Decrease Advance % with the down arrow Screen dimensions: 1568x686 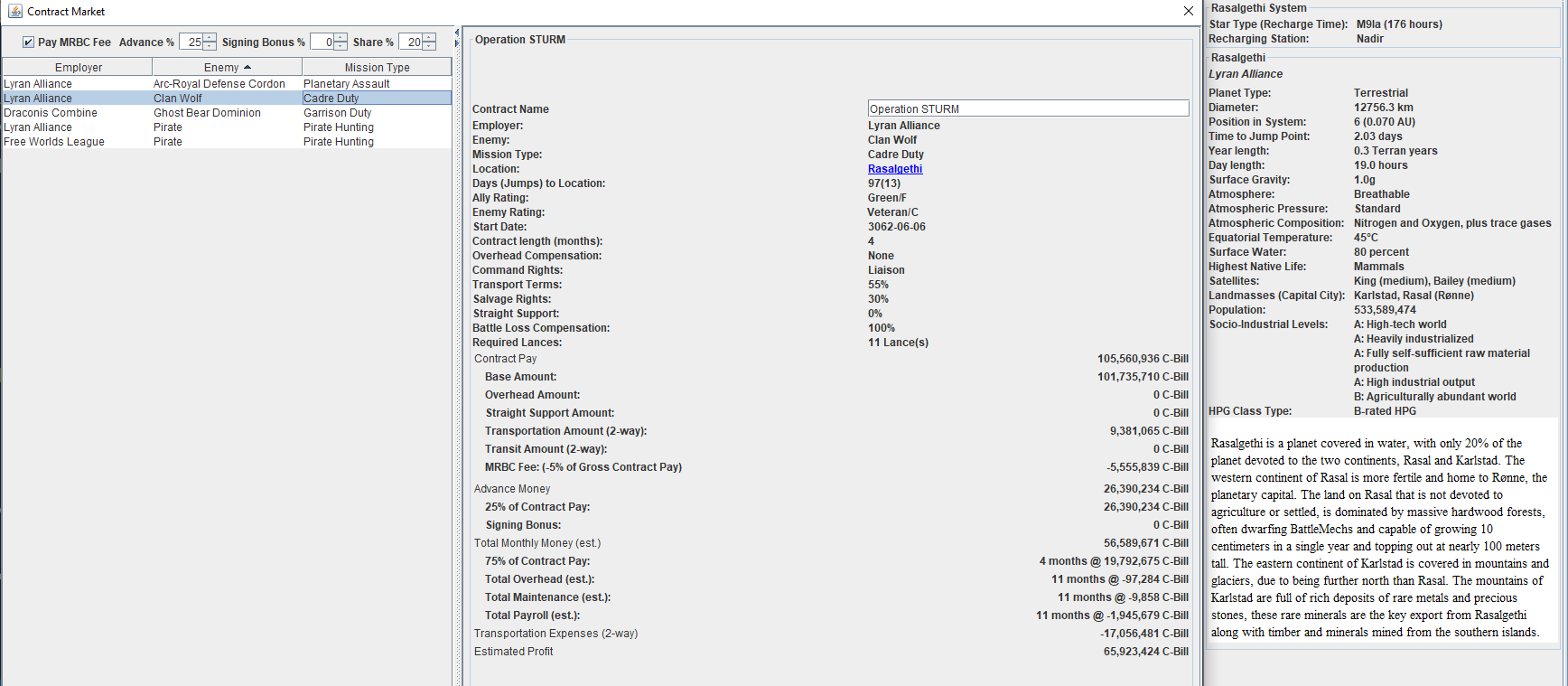210,46
